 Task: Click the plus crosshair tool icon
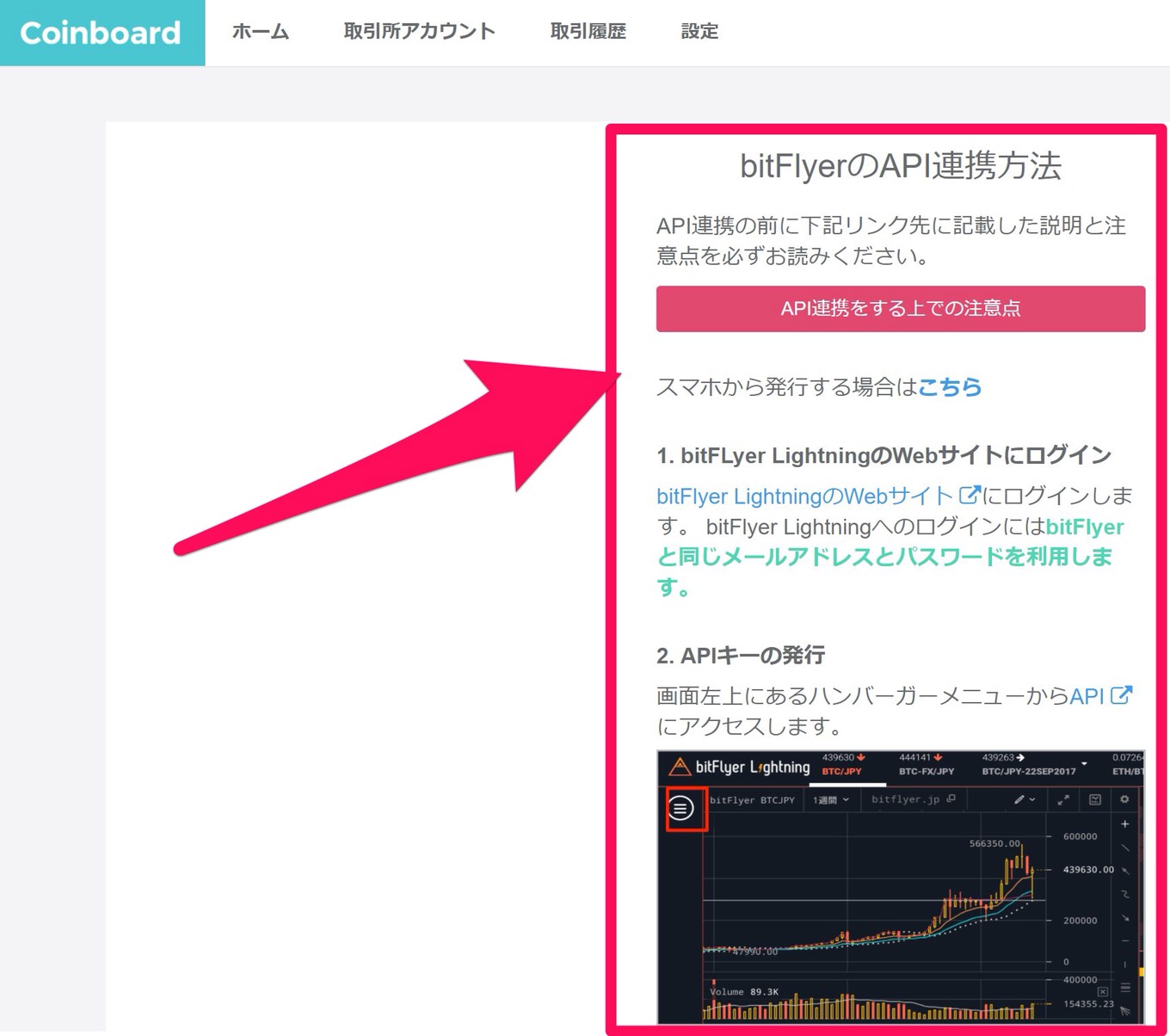(1124, 824)
